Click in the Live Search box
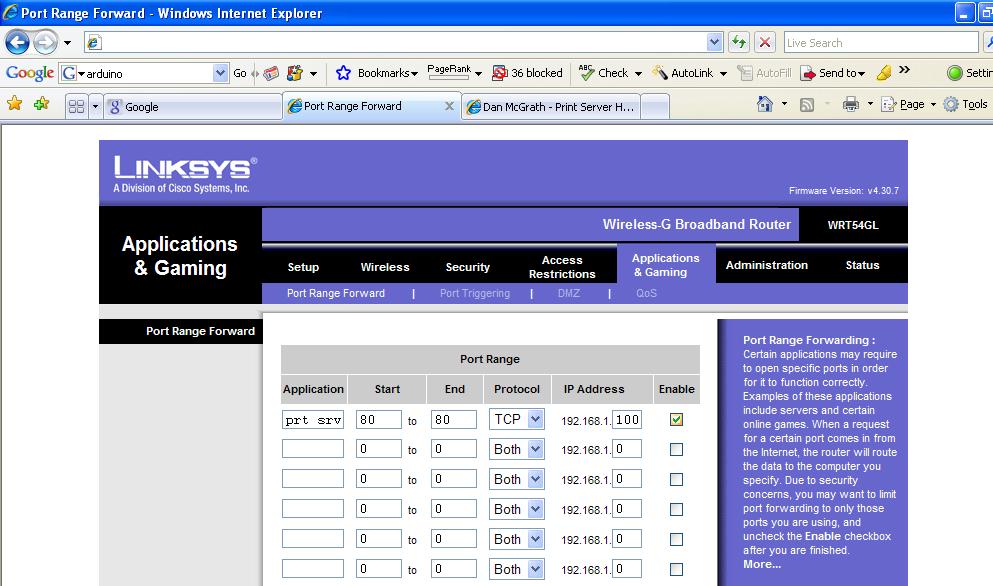 (880, 42)
